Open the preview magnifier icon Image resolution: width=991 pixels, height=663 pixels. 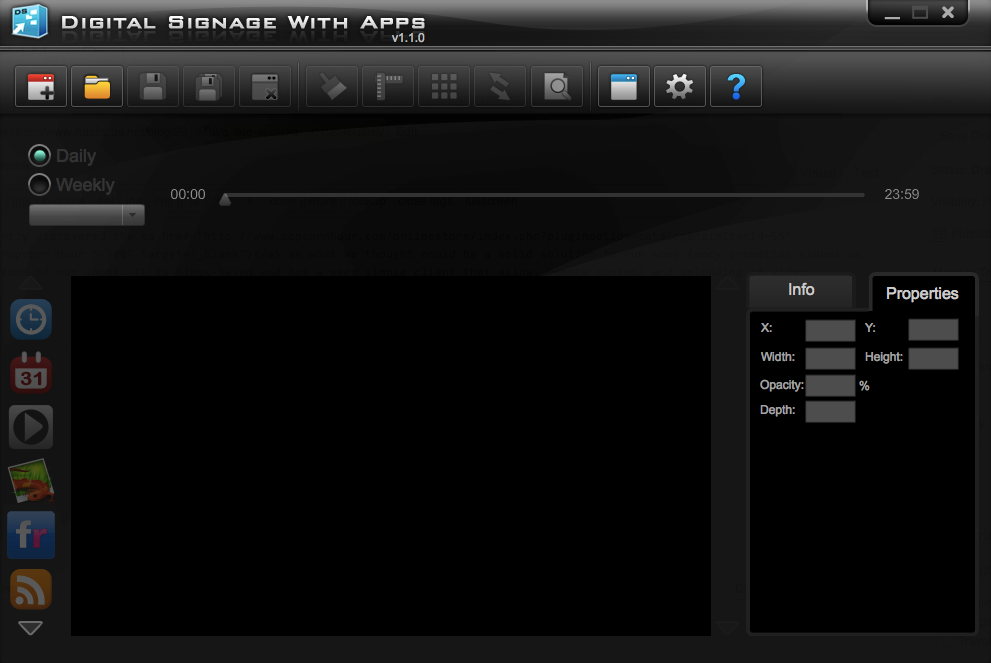[x=557, y=87]
